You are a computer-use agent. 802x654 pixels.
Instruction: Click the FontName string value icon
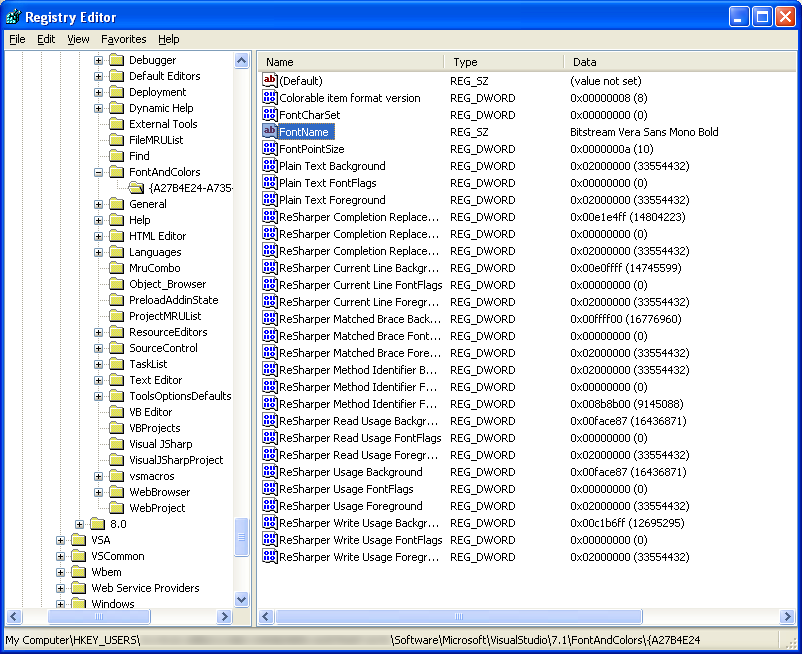click(269, 132)
